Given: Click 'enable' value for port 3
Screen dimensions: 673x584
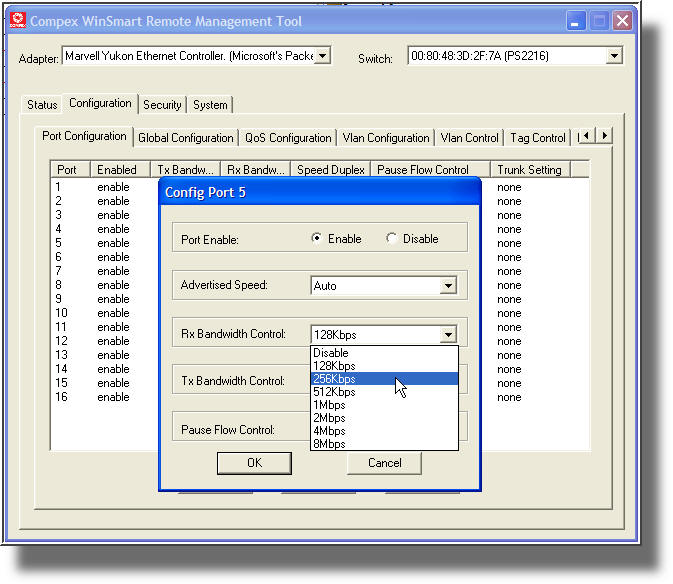Looking at the screenshot, I should pyautogui.click(x=113, y=215).
